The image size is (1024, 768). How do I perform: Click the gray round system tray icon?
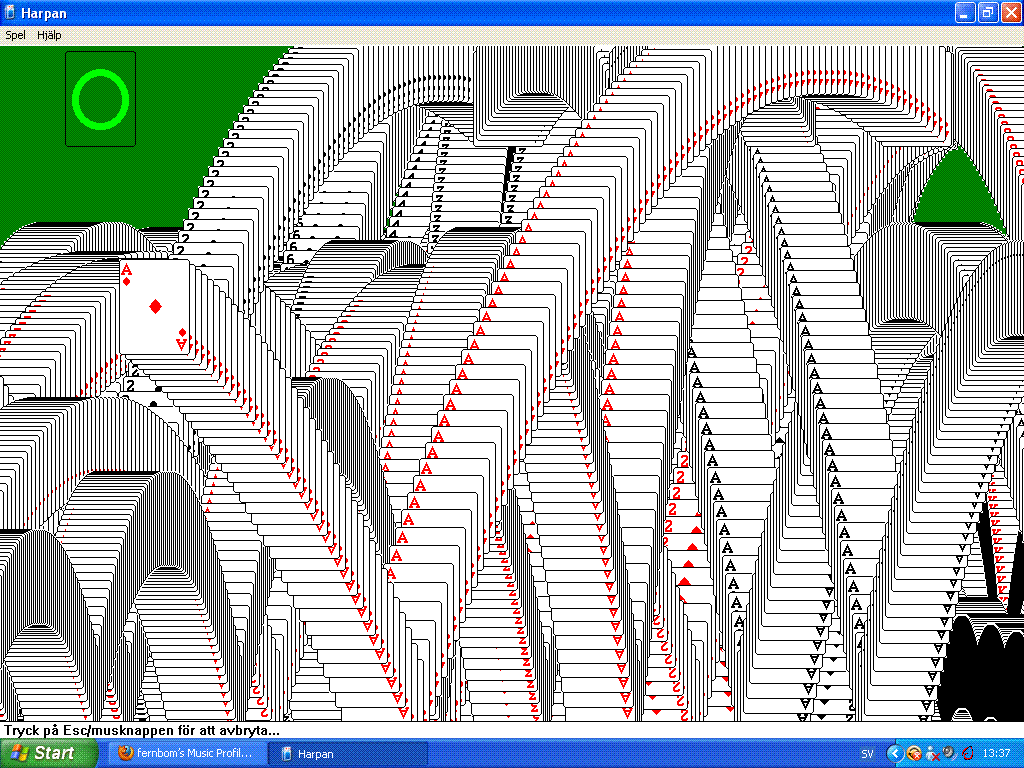[x=948, y=753]
